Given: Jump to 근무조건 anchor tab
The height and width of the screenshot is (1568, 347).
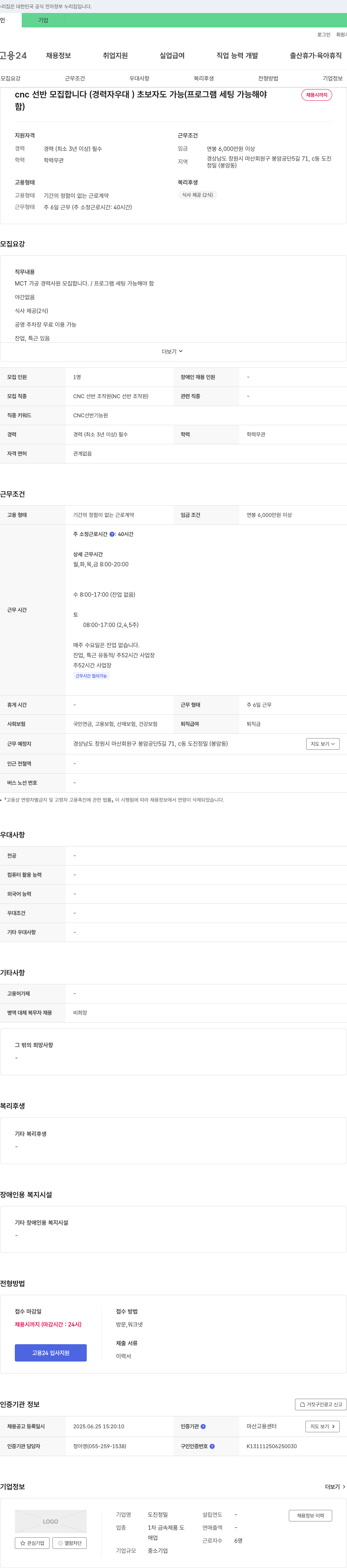Looking at the screenshot, I should (75, 79).
